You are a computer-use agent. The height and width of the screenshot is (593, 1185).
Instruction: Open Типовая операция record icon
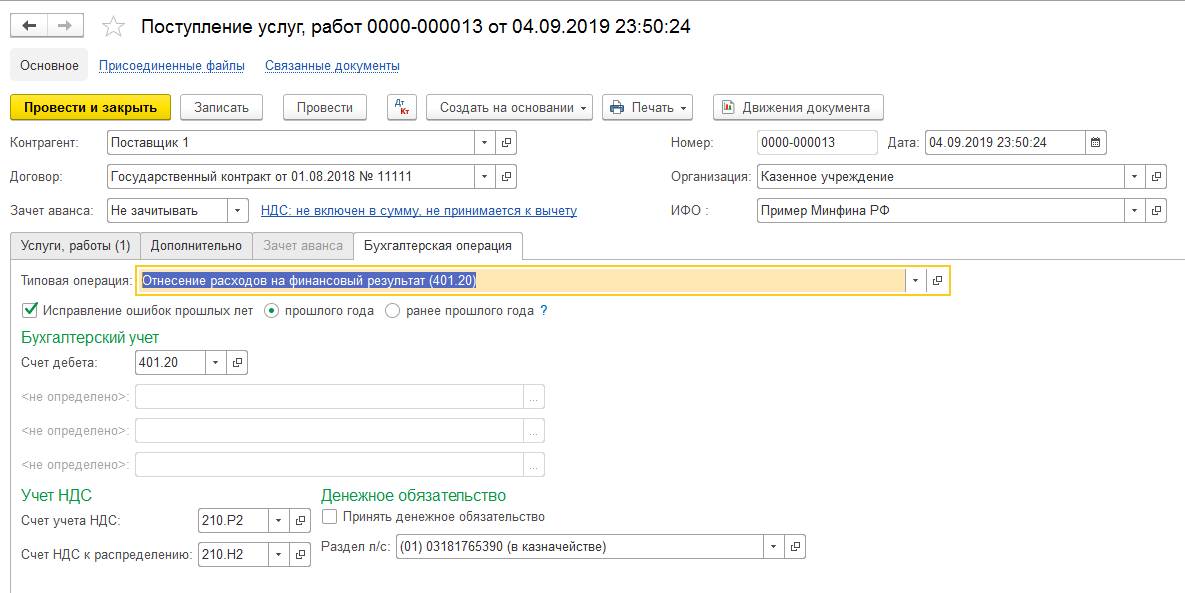(x=937, y=280)
